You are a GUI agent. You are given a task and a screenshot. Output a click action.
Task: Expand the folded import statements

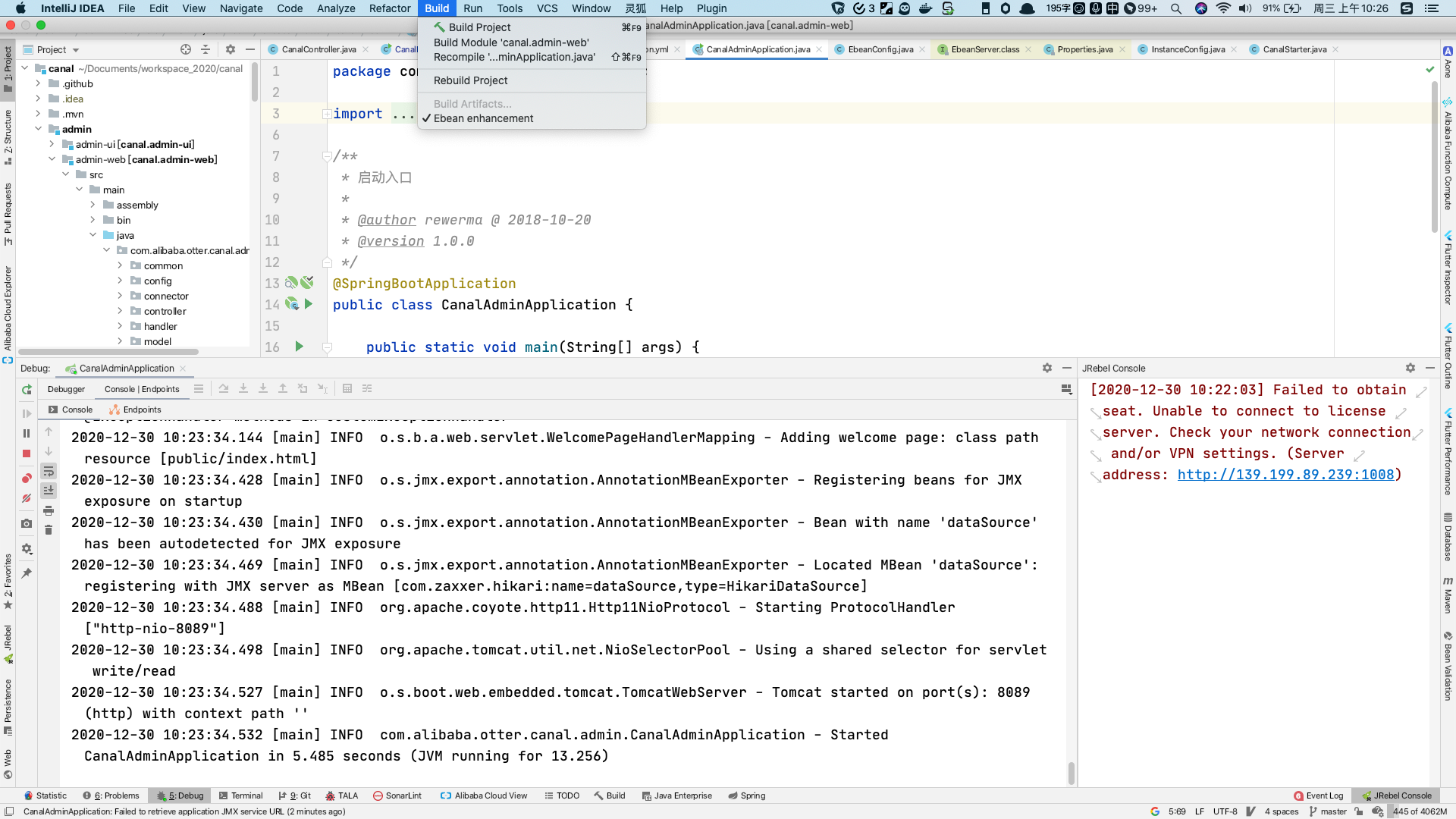click(x=326, y=114)
